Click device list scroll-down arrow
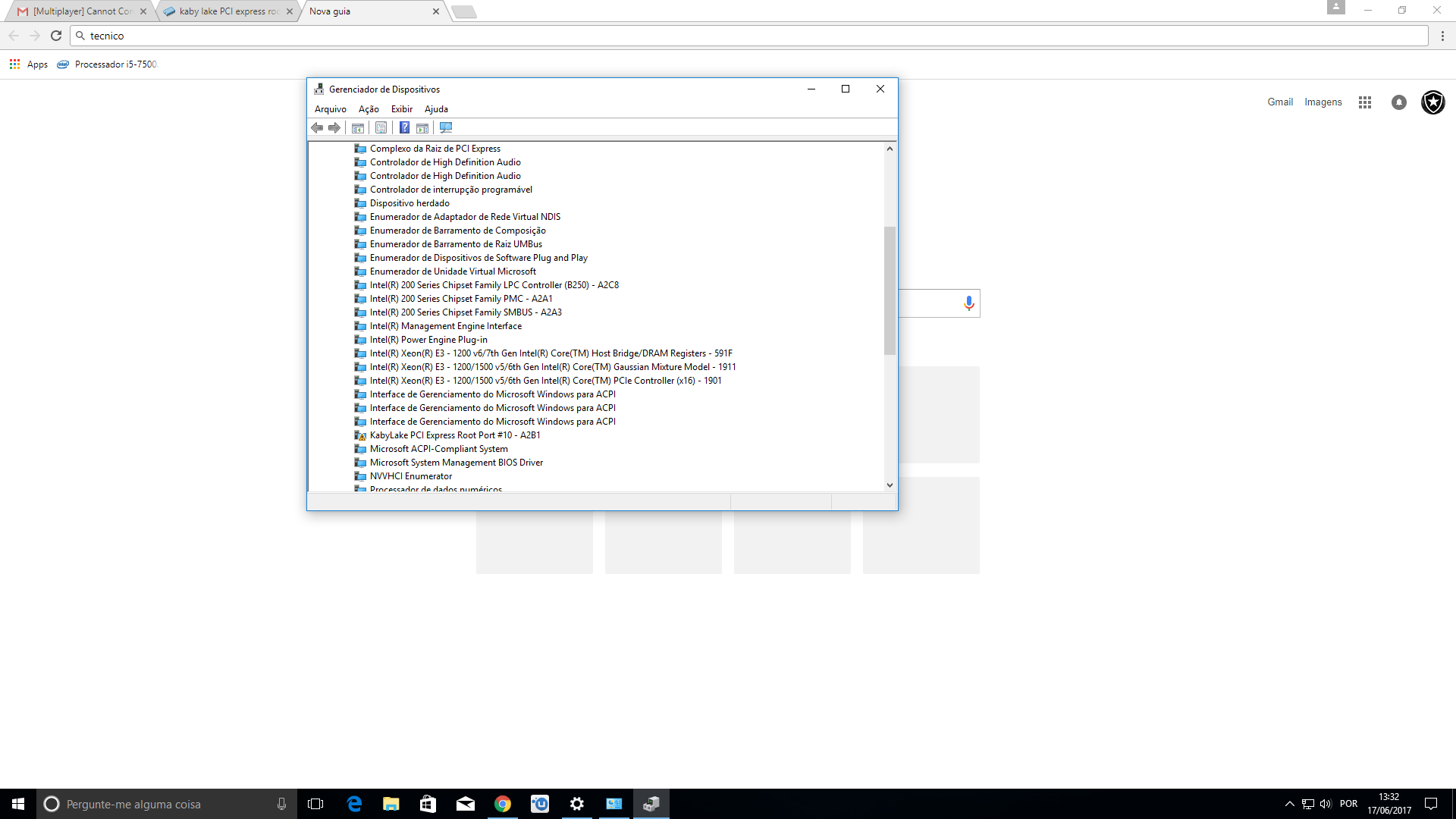Viewport: 1456px width, 819px height. [890, 485]
